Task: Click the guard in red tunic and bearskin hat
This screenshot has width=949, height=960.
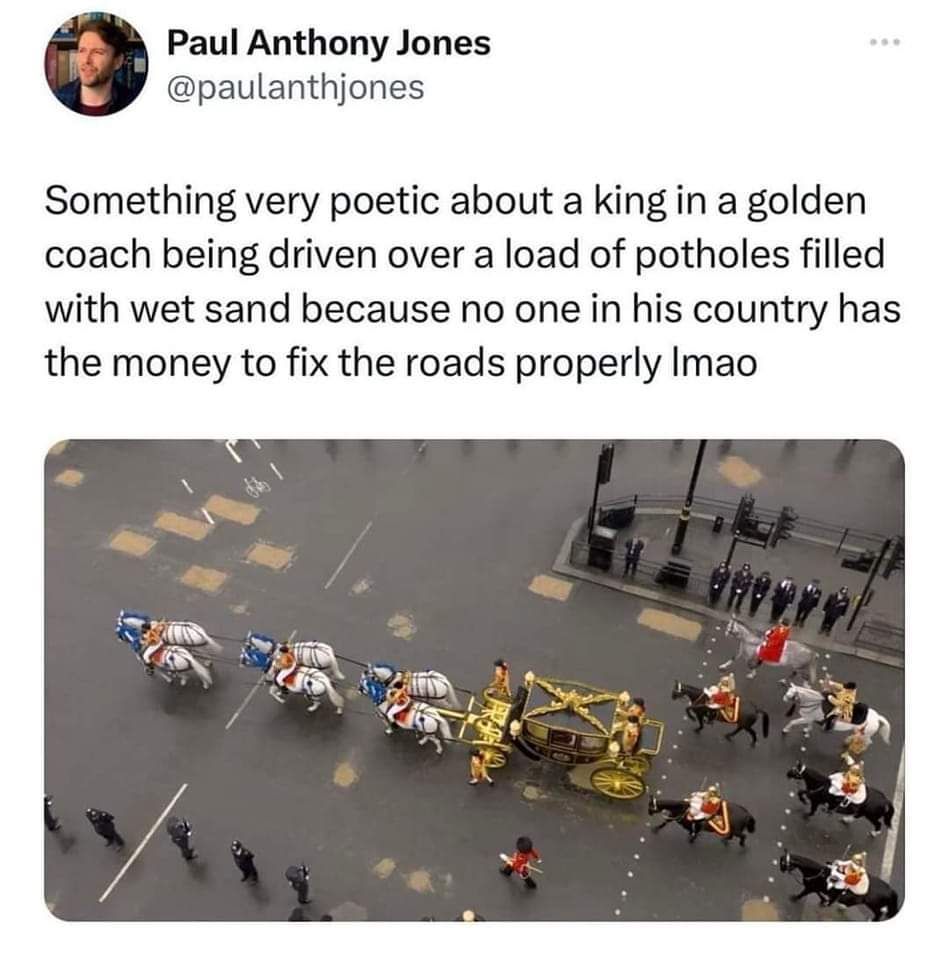Action: coord(522,862)
